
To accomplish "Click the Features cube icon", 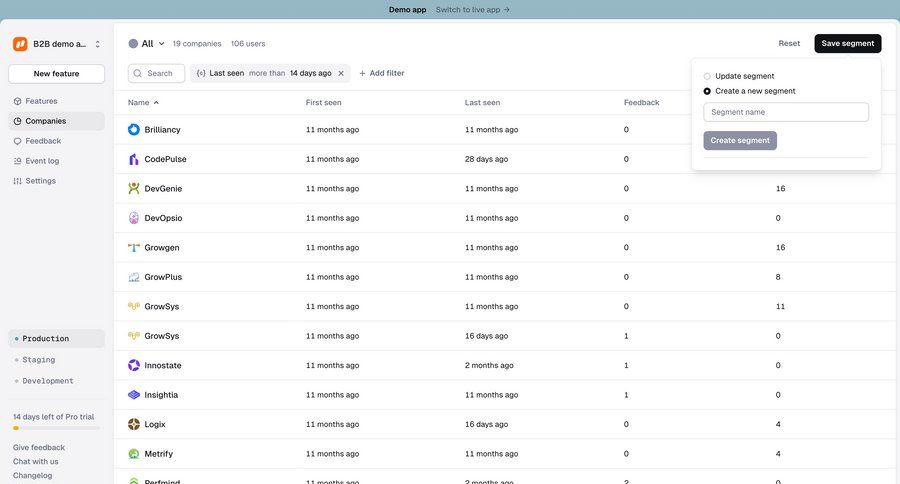I will 17,101.
